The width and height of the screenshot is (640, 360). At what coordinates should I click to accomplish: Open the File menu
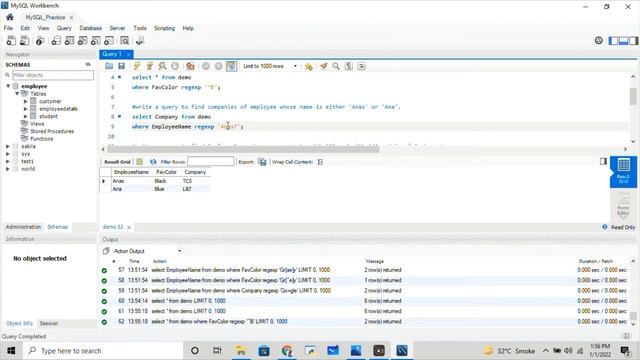coord(8,28)
